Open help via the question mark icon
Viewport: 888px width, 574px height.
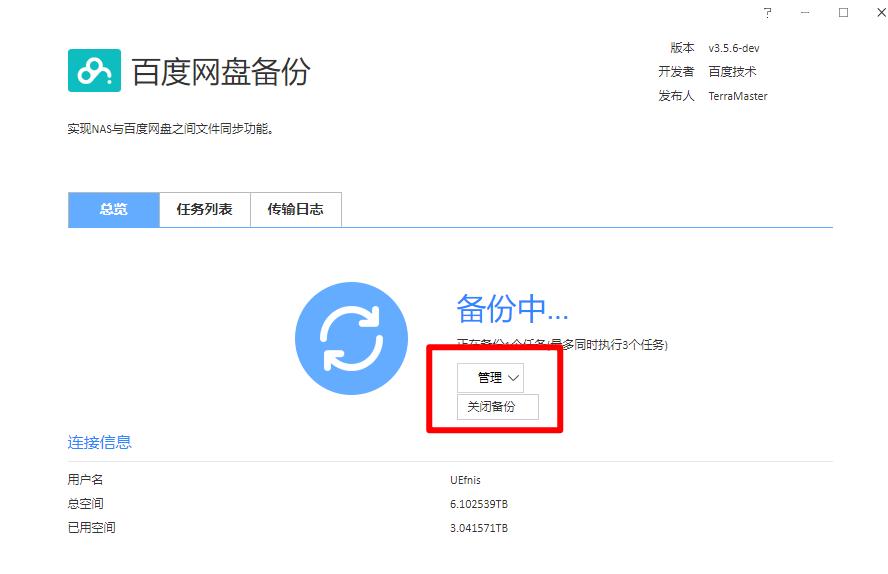pyautogui.click(x=767, y=12)
